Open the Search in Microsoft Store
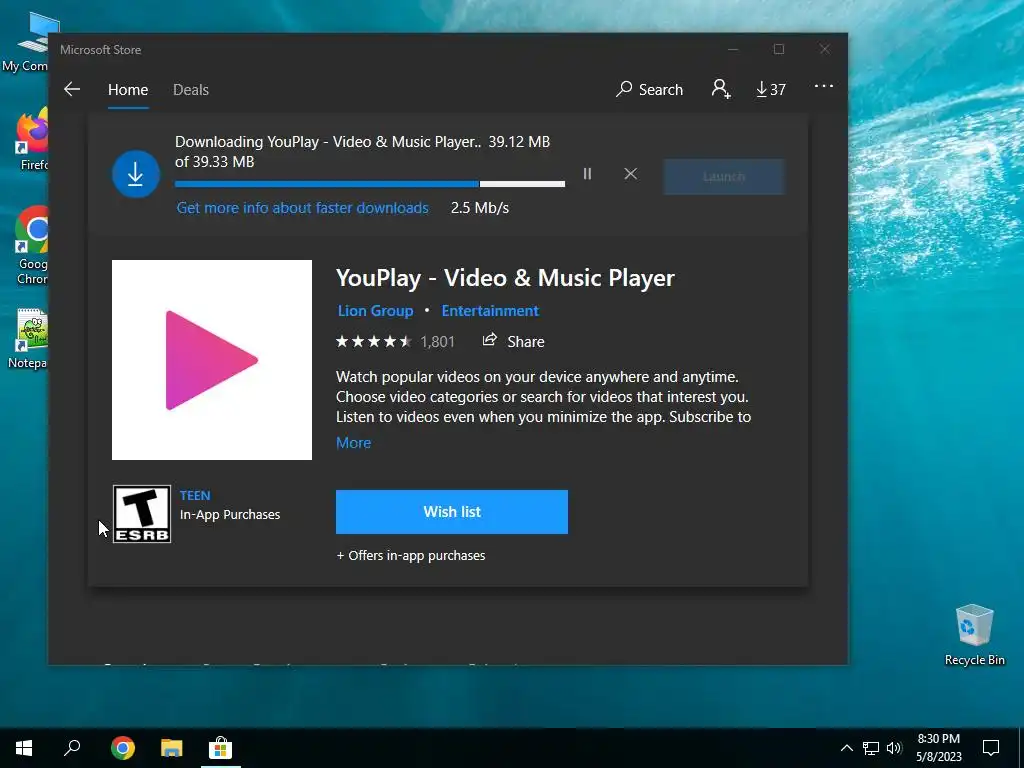Image resolution: width=1024 pixels, height=768 pixels. [649, 89]
